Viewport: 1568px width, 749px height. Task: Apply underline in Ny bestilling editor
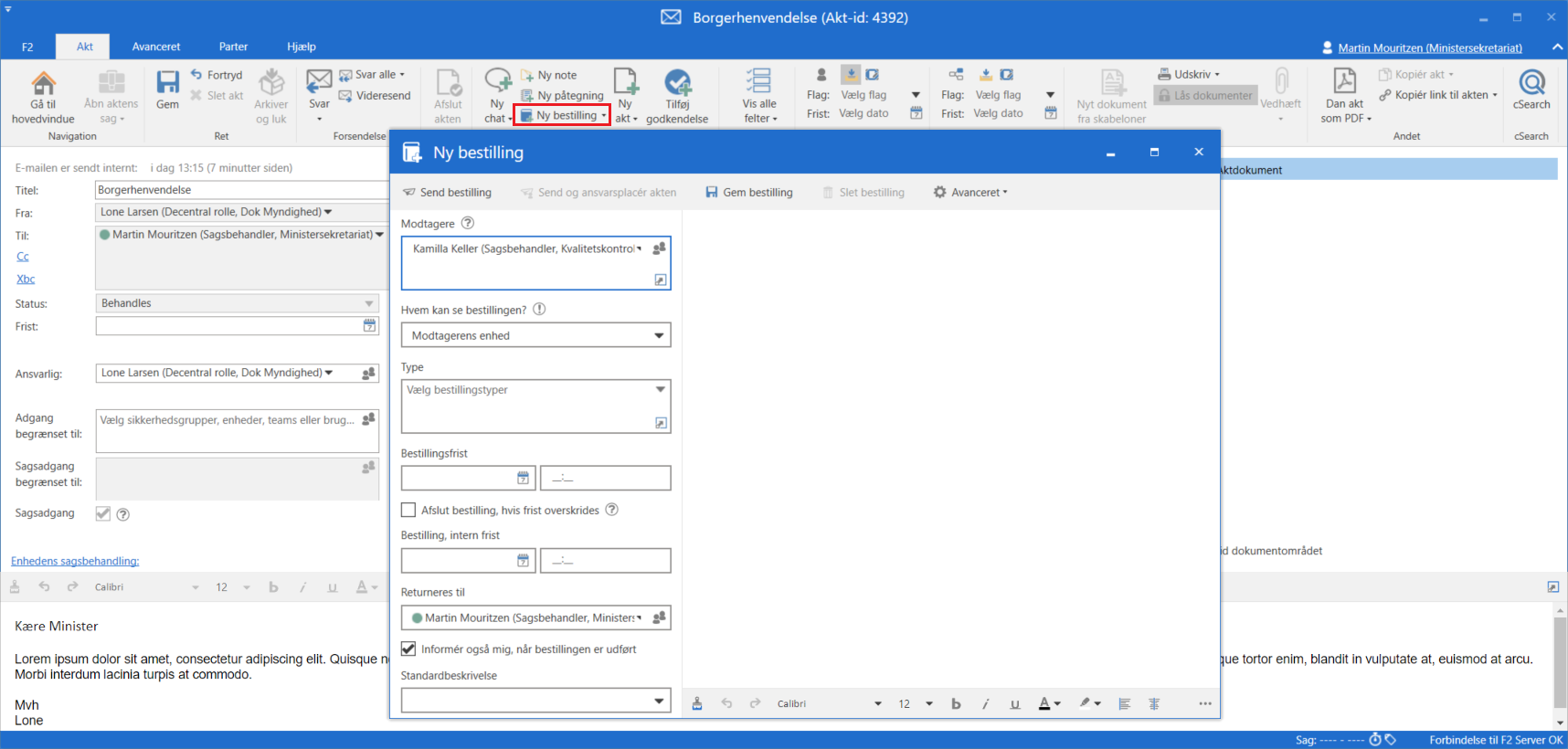(1014, 703)
